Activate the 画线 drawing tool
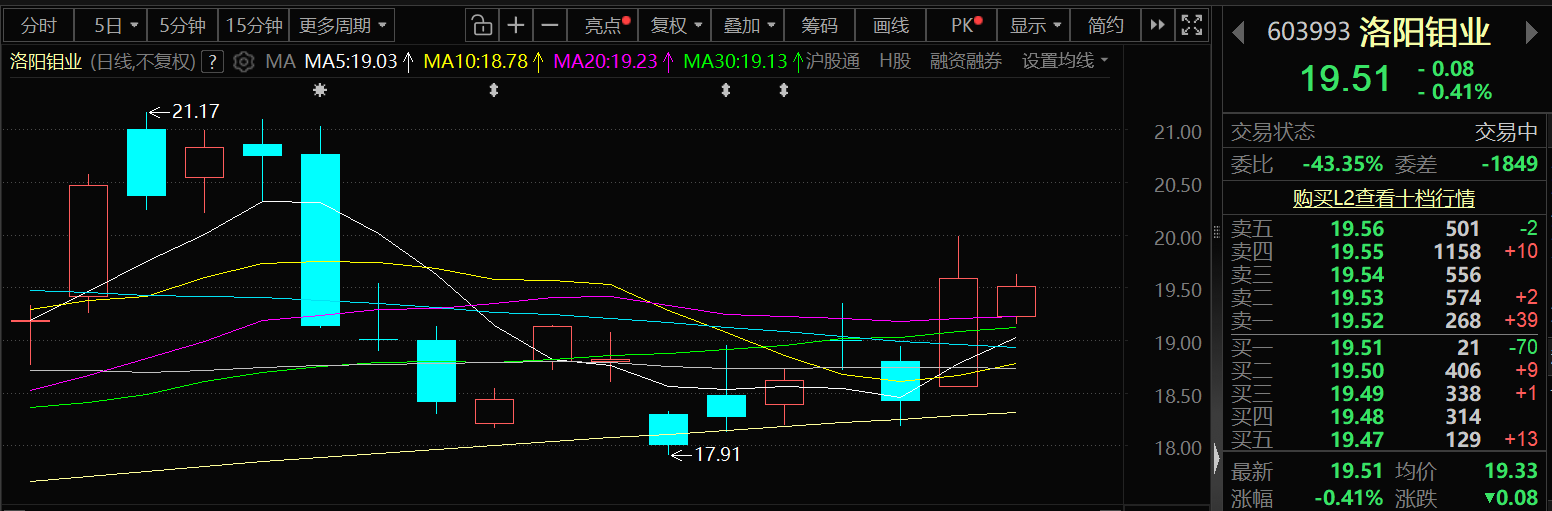Screen dimensions: 1552x511 891,25
